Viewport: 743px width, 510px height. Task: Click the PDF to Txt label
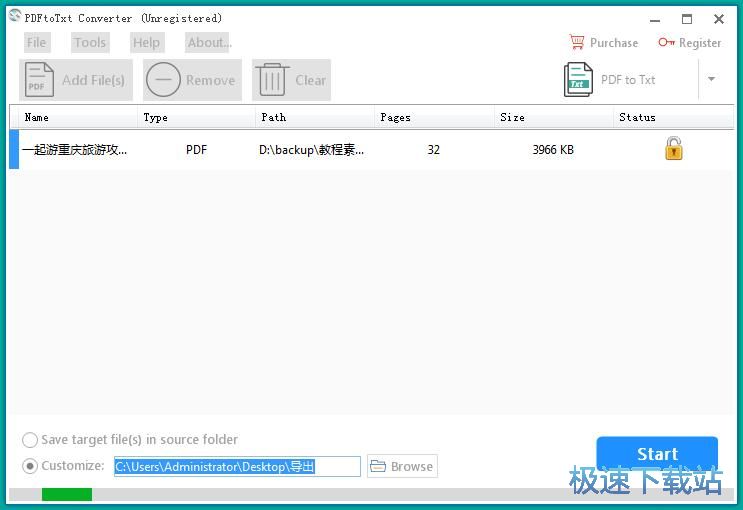(x=628, y=80)
